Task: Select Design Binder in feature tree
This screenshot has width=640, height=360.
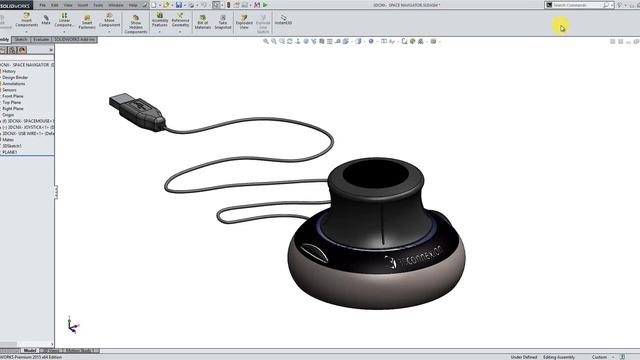Action: (x=15, y=77)
